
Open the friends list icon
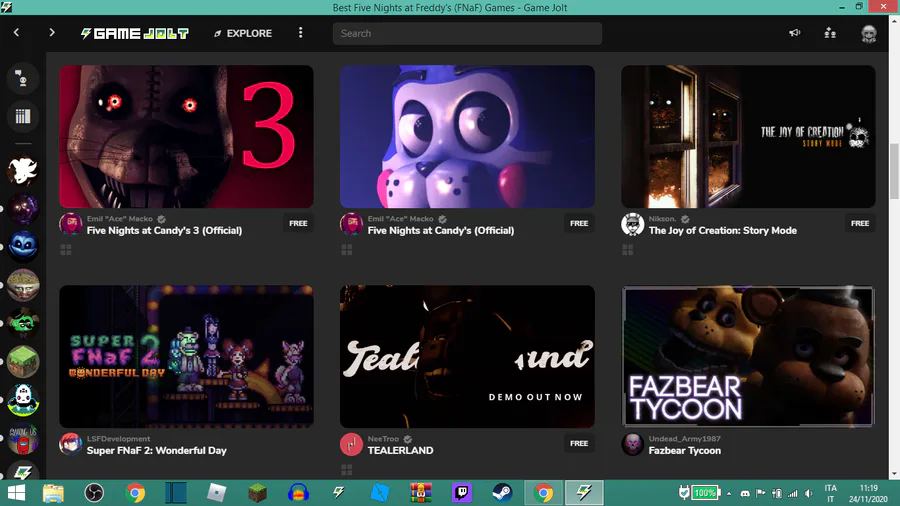click(x=830, y=33)
